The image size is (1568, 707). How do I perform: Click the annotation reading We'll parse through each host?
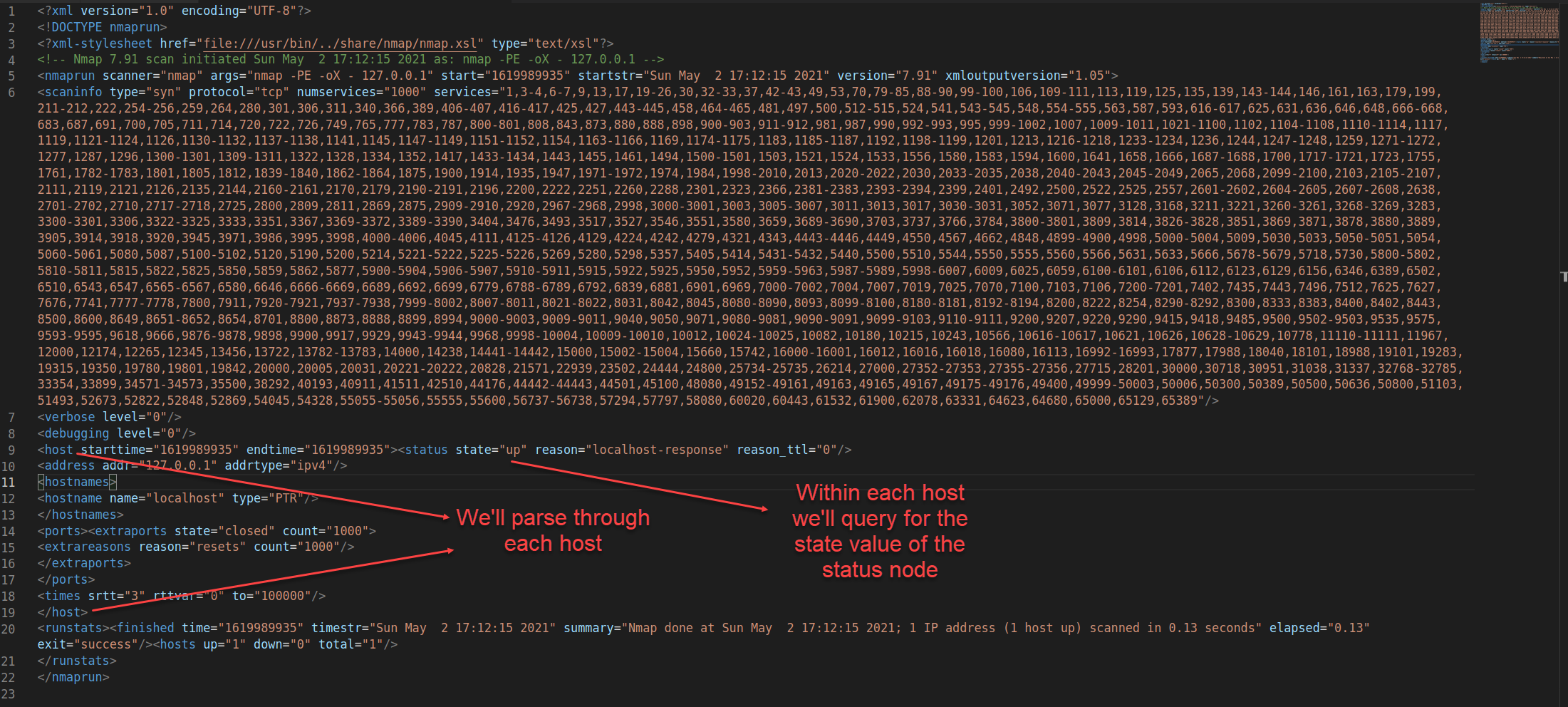coord(554,530)
